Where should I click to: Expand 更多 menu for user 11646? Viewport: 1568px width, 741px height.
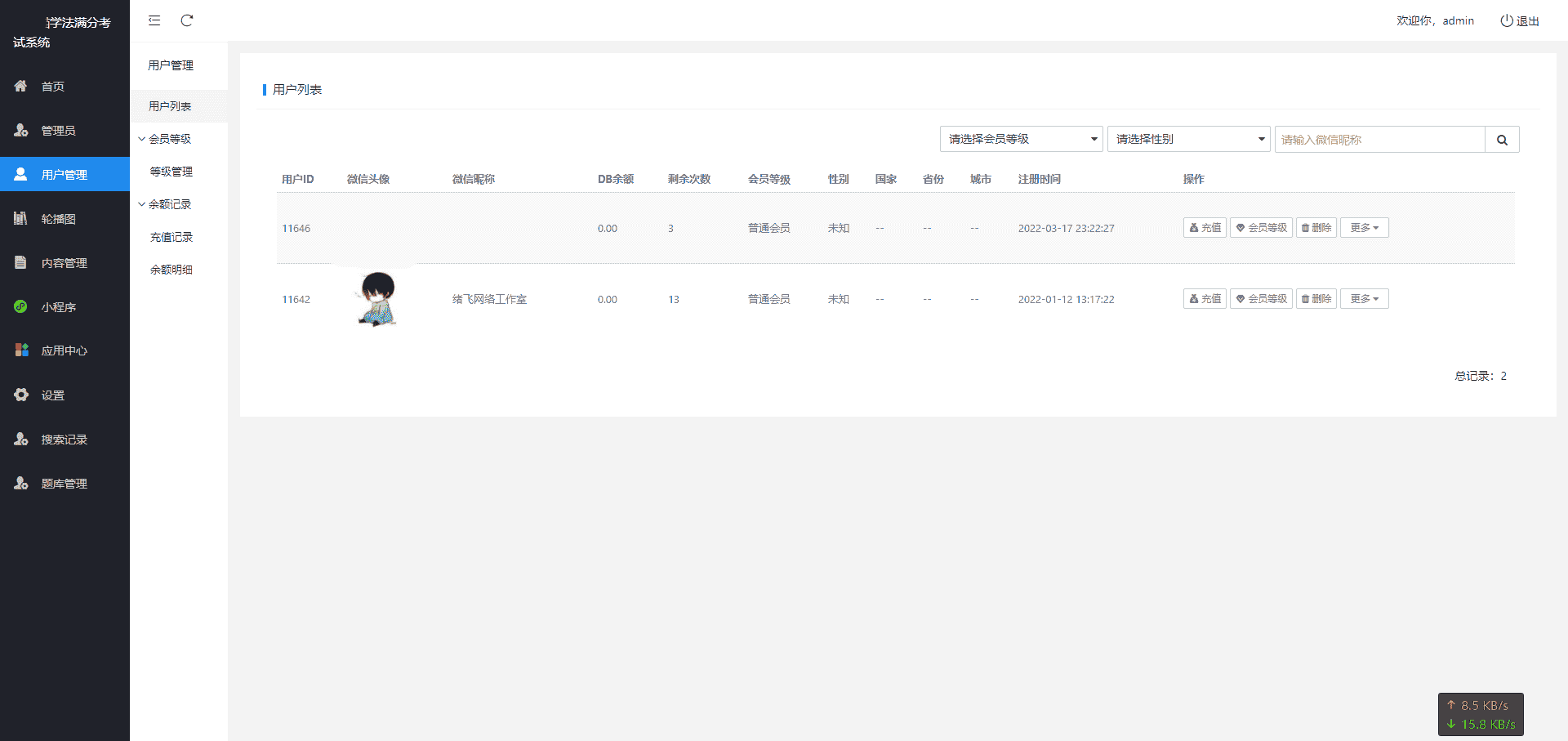[x=1364, y=228]
